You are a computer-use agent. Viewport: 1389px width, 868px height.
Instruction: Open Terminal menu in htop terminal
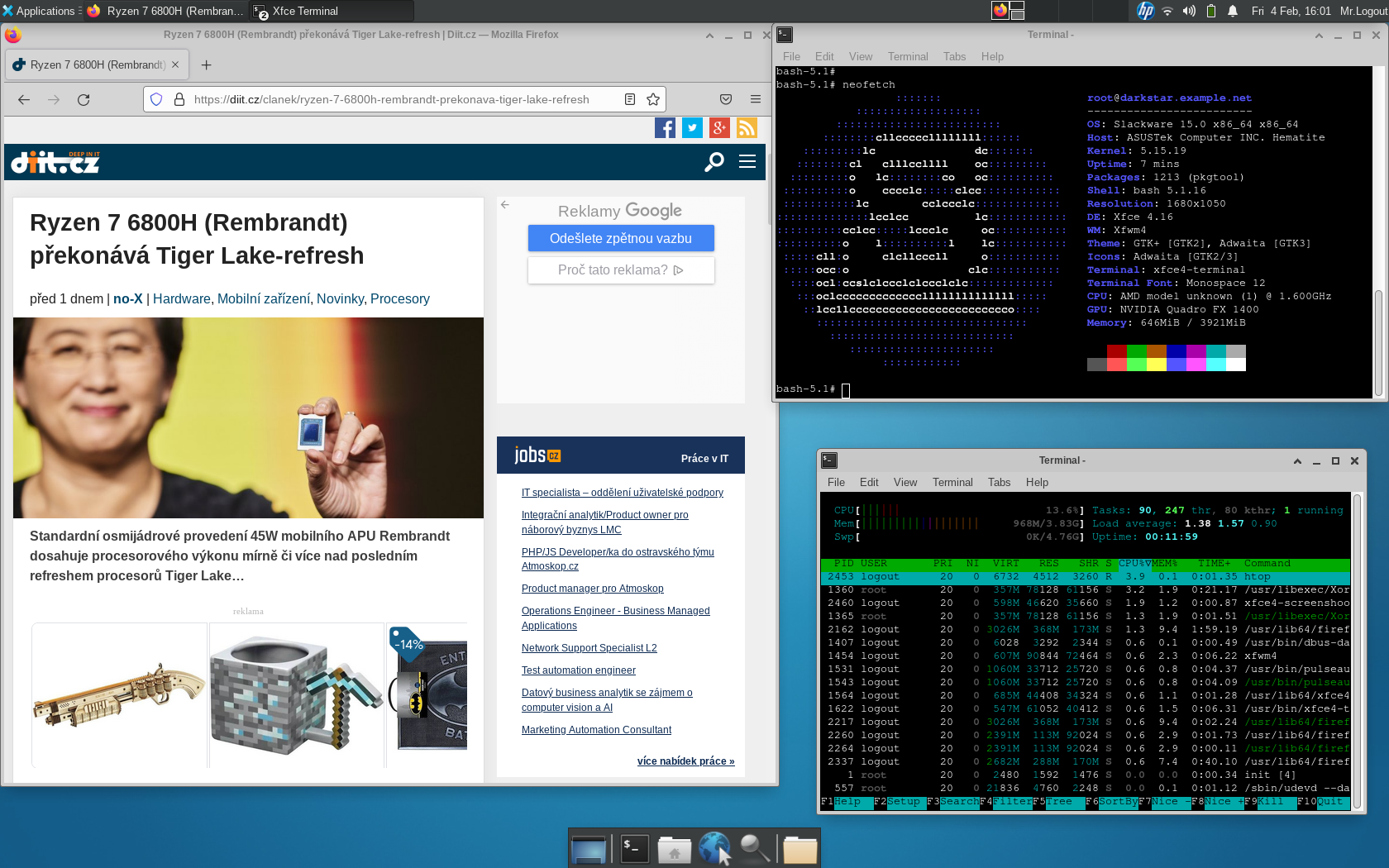(x=952, y=482)
